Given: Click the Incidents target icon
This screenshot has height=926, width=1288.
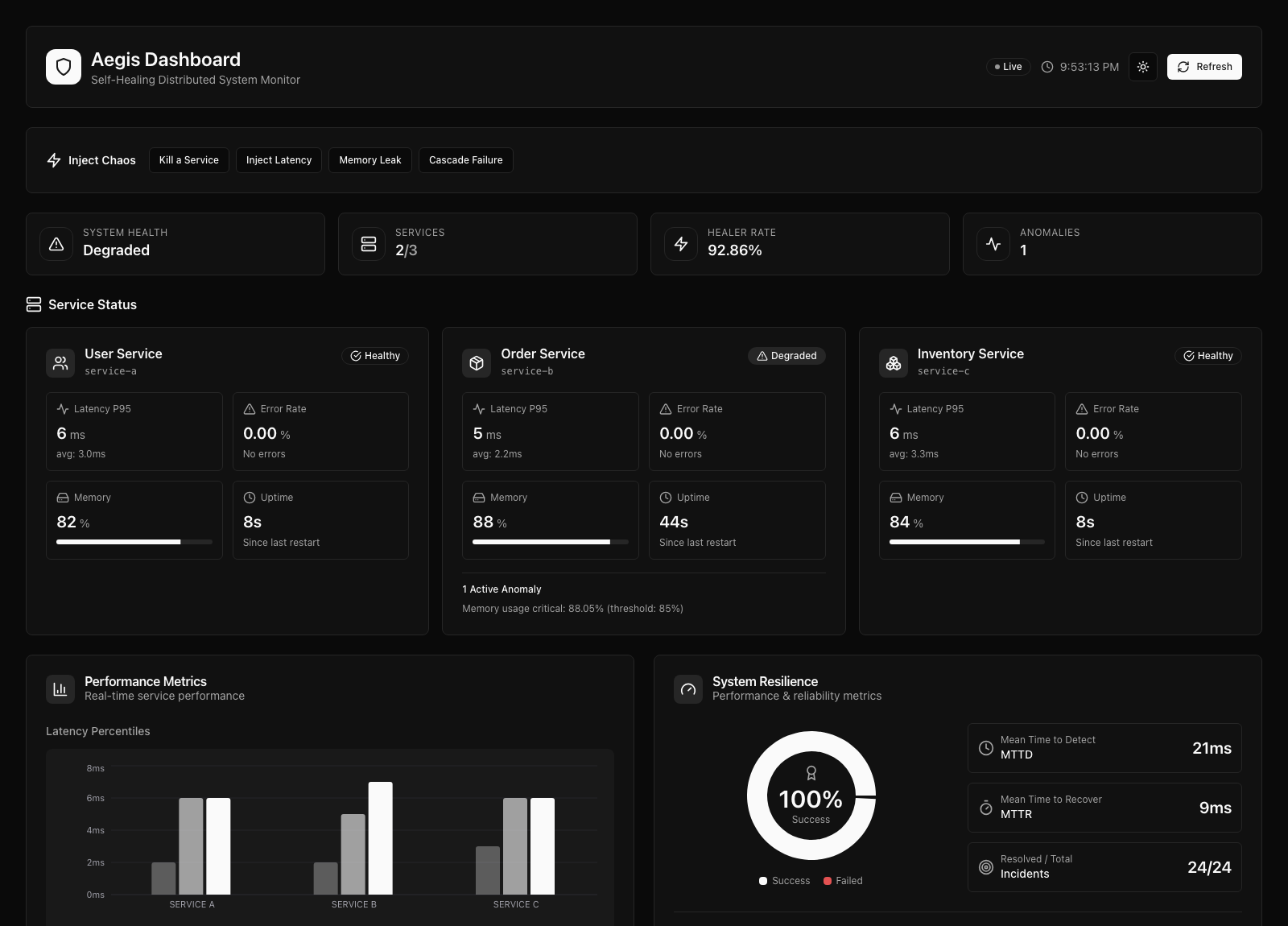Looking at the screenshot, I should pos(986,867).
